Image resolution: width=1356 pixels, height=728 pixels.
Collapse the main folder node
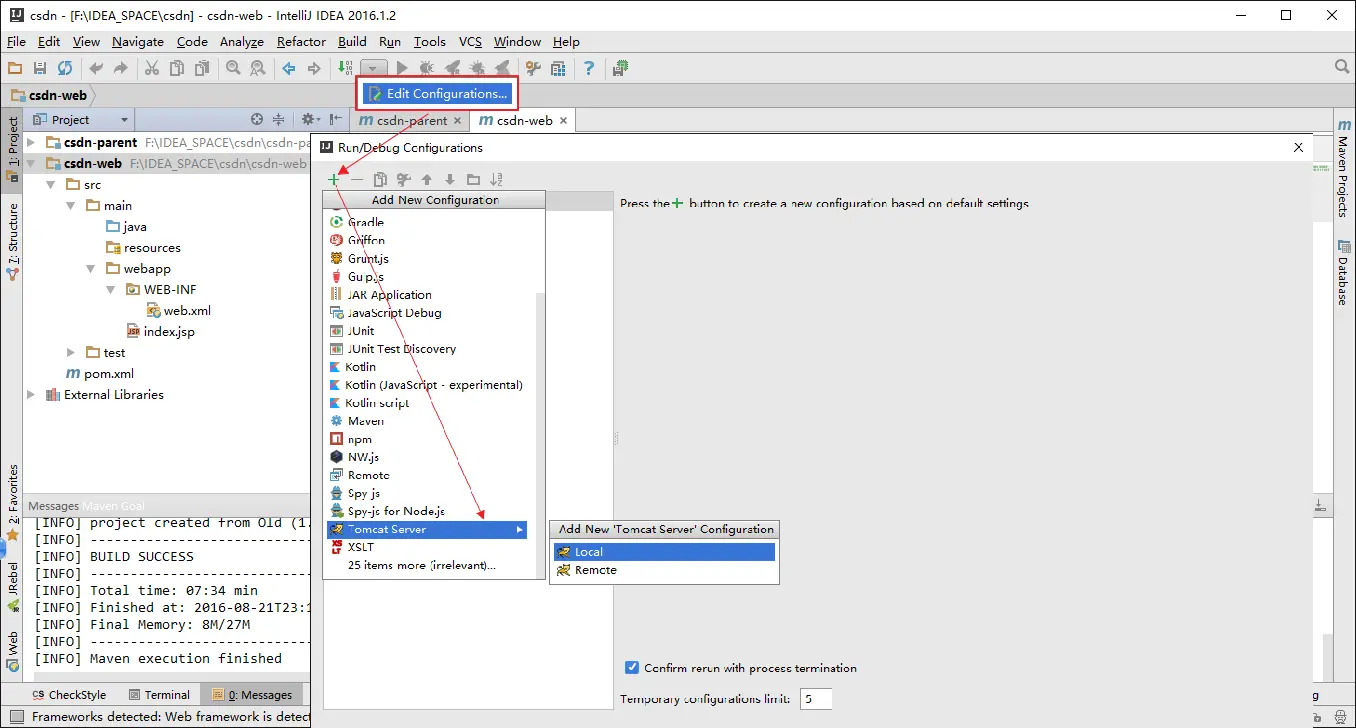pyautogui.click(x=70, y=206)
